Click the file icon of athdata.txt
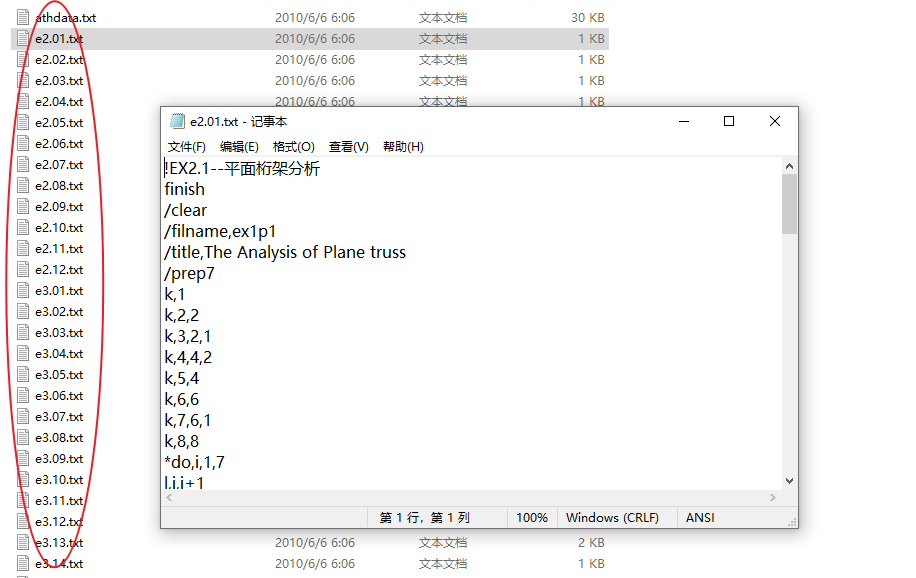The image size is (916, 578). (23, 18)
